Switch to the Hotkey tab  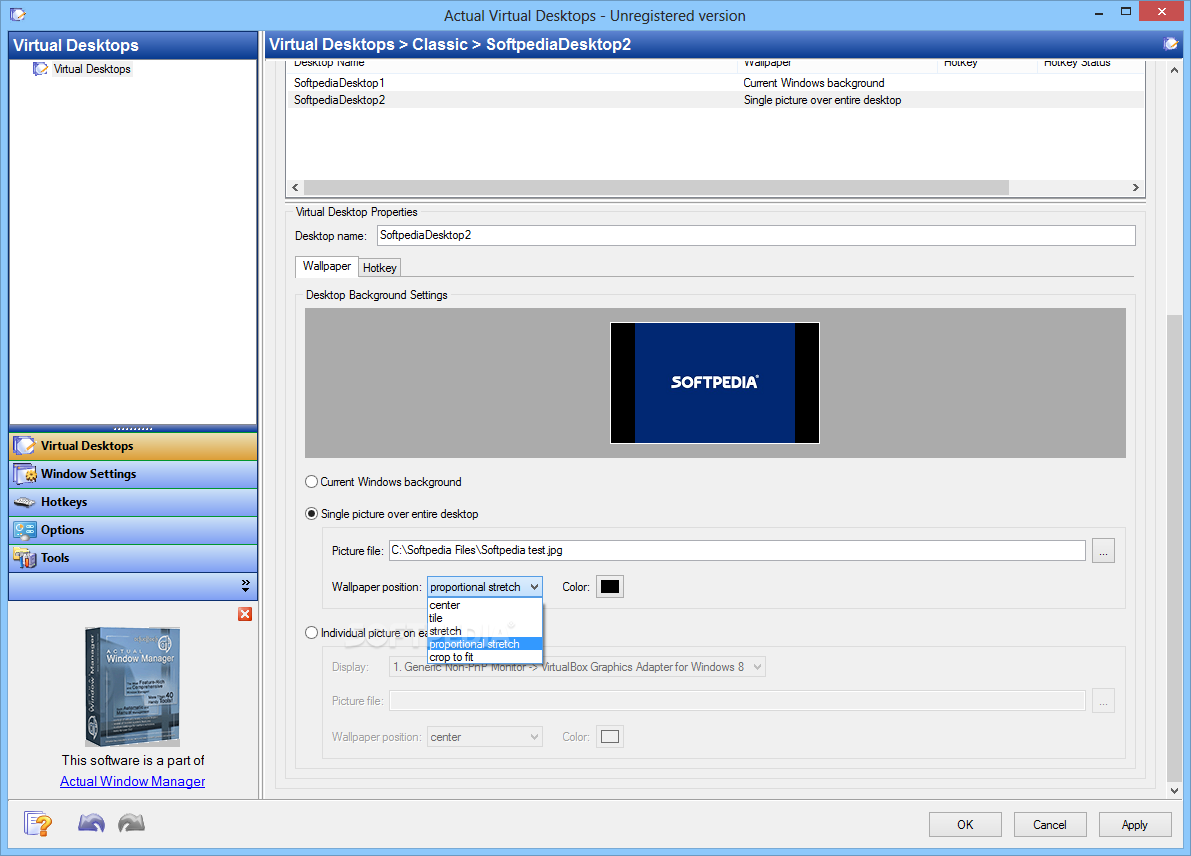point(380,268)
